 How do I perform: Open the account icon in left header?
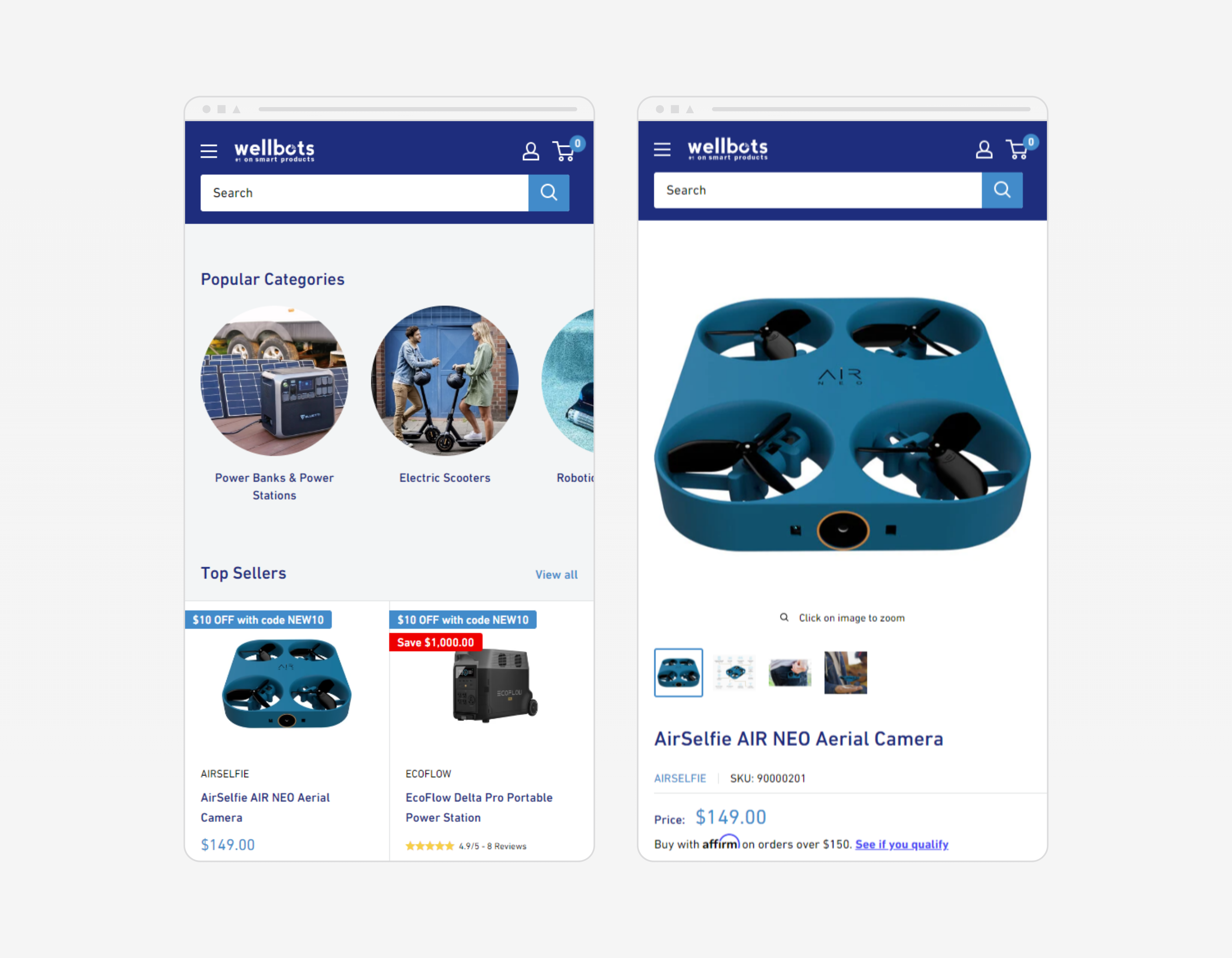530,151
